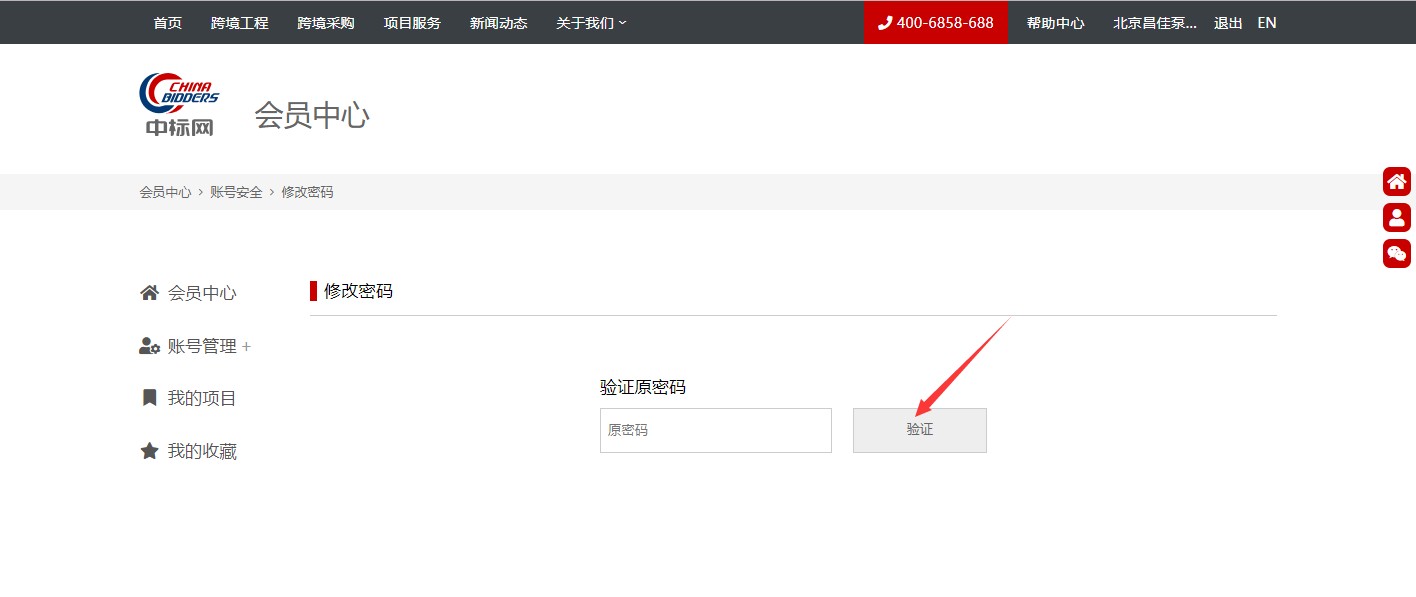
Task: Click the user-gear icon beside 账号管理
Action: coord(149,346)
